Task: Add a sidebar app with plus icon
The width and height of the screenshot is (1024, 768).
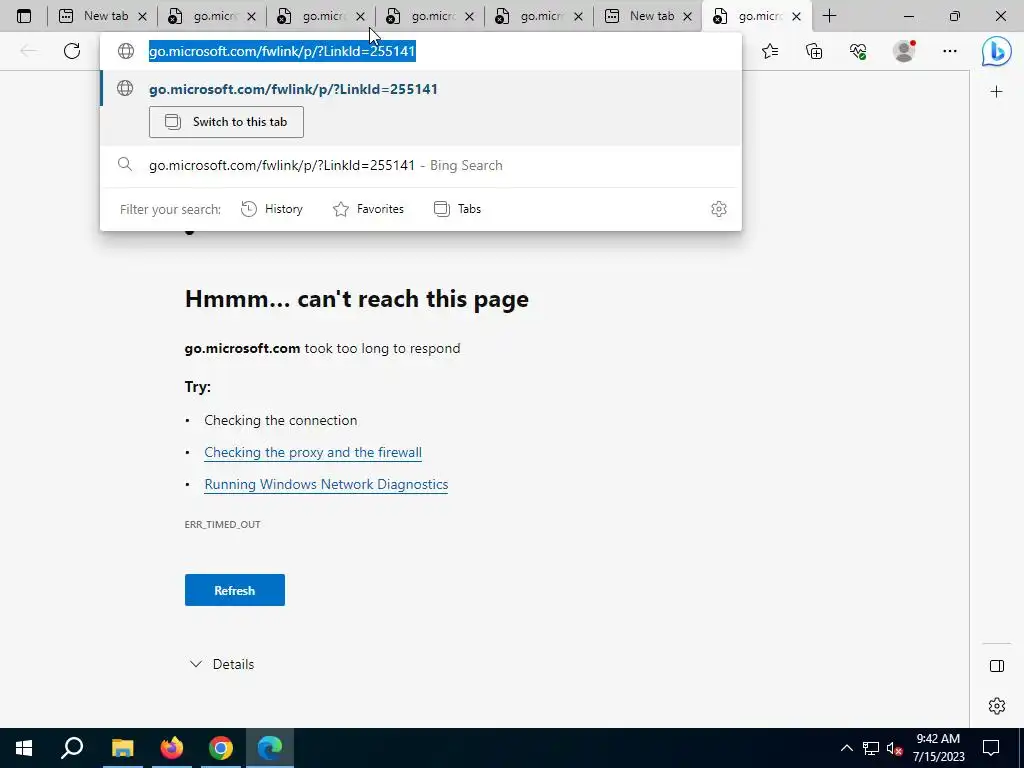Action: pyautogui.click(x=997, y=92)
